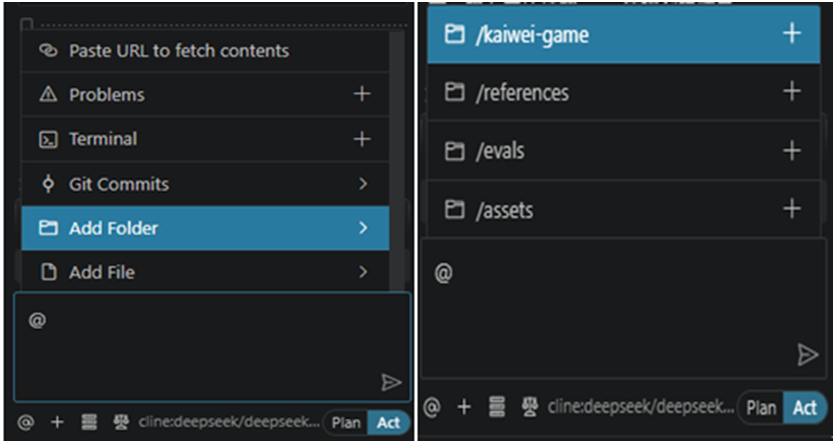835x443 pixels.
Task: Click the right panel chat input field
Action: click(x=624, y=308)
